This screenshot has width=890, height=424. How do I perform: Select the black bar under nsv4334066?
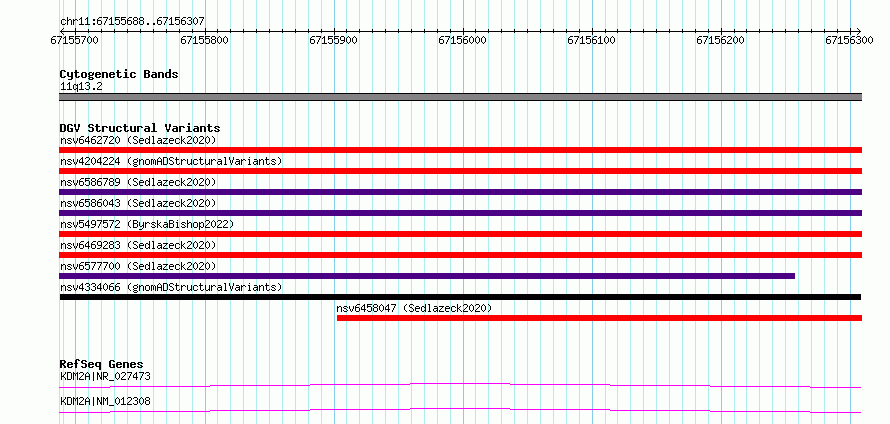coord(460,297)
